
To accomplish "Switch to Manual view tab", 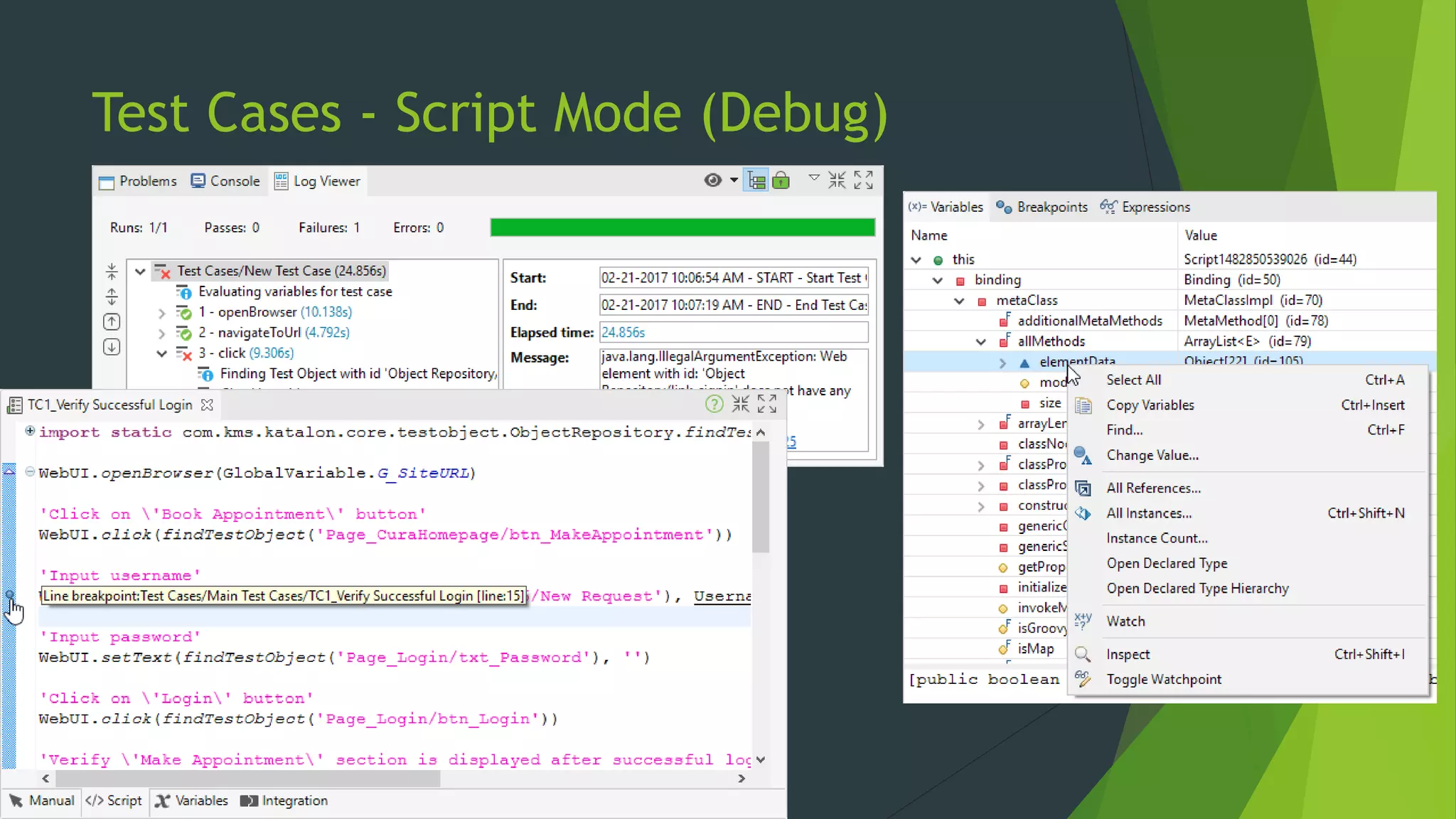I will pos(43,801).
